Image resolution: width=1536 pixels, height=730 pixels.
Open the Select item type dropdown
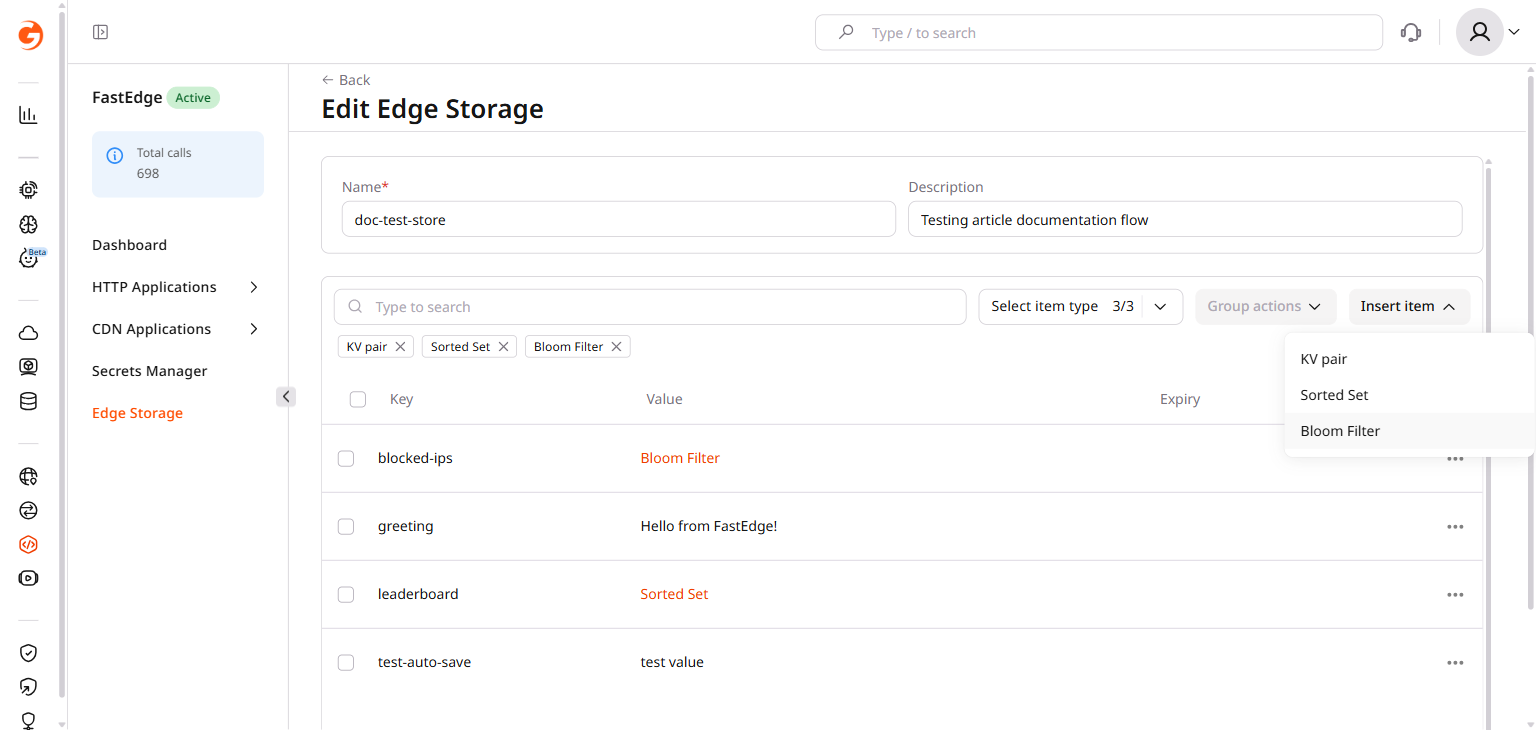coord(1081,306)
